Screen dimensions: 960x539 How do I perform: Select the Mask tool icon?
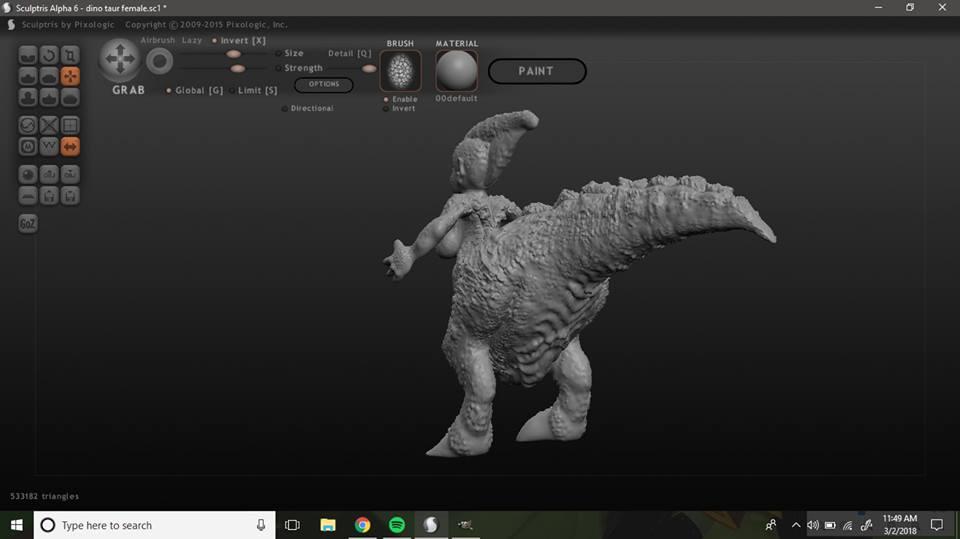pyautogui.click(x=28, y=147)
